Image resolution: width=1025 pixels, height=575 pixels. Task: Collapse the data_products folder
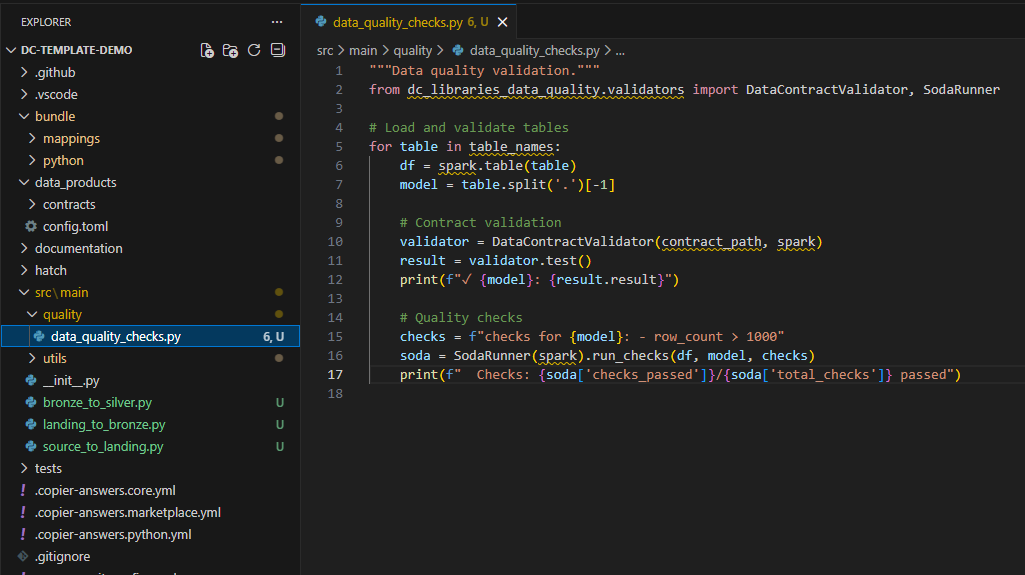(x=24, y=182)
